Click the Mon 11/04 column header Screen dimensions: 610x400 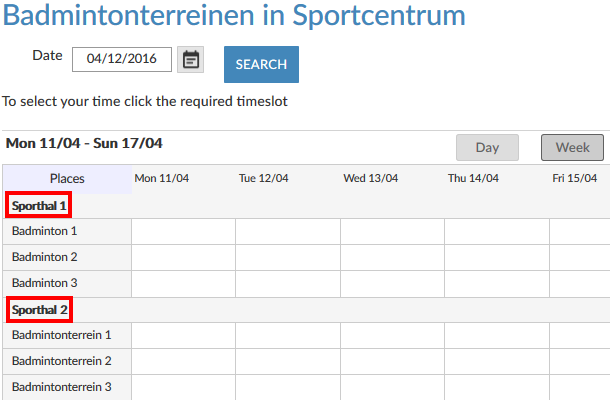click(x=162, y=179)
